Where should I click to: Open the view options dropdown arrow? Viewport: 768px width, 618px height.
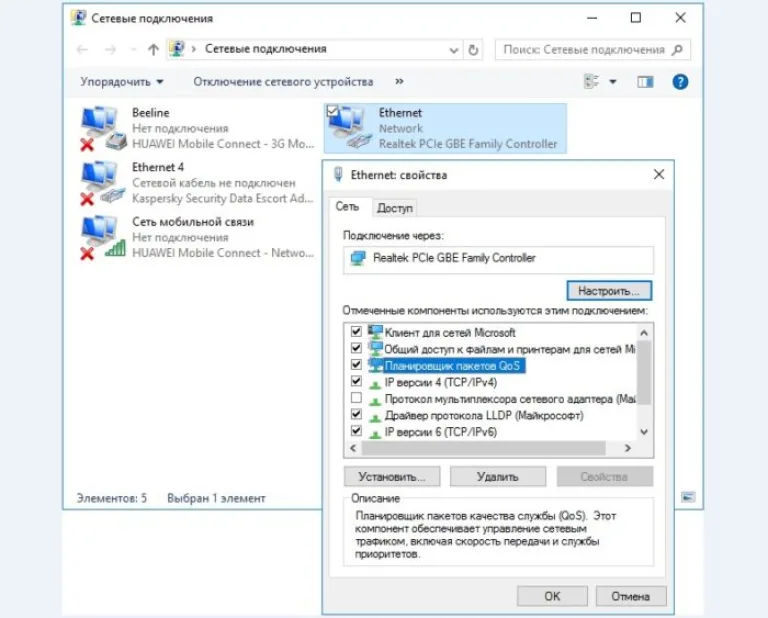pos(613,82)
